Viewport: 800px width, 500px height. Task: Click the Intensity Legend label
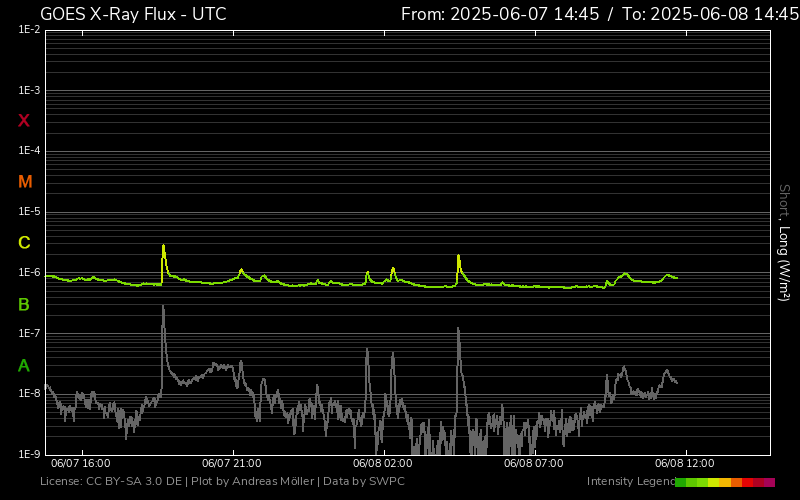point(630,482)
